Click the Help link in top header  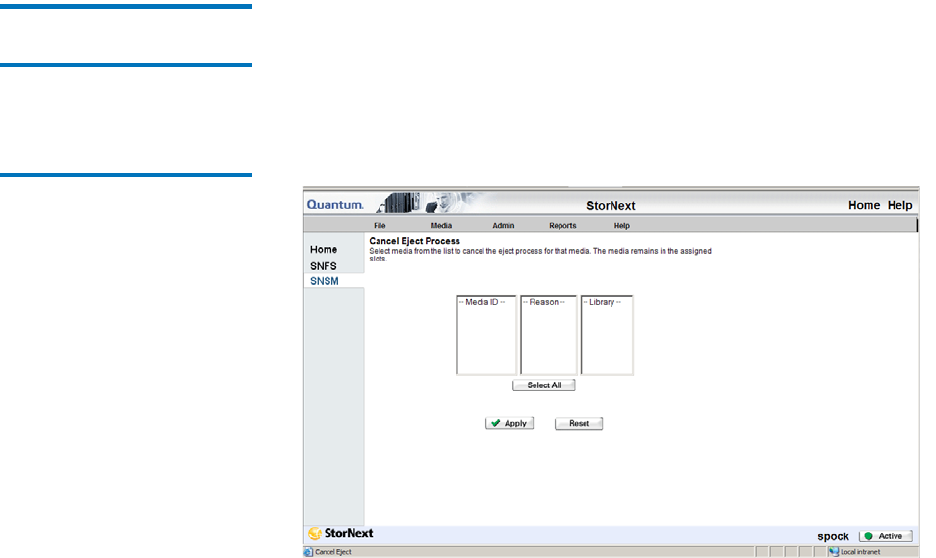pyautogui.click(x=900, y=205)
